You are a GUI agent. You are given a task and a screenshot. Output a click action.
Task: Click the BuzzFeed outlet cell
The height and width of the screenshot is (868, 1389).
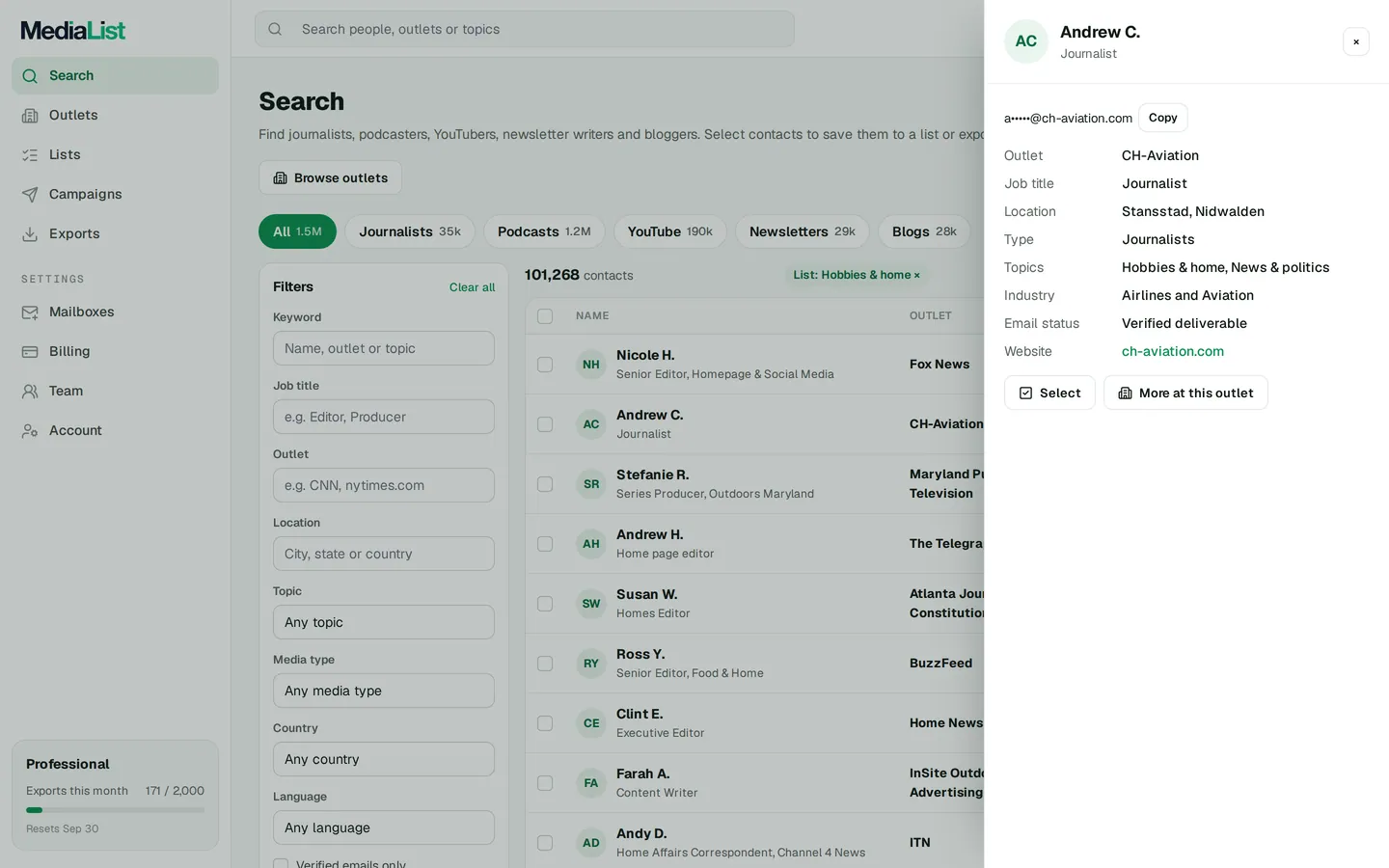pyautogui.click(x=941, y=664)
